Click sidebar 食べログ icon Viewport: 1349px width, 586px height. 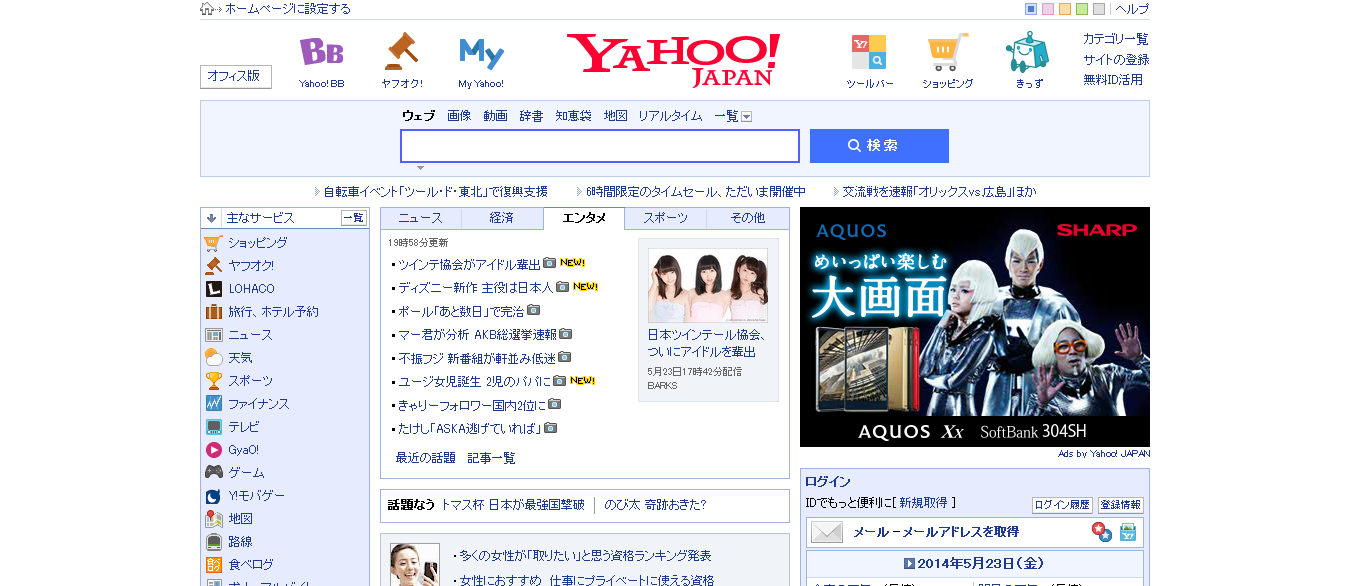point(213,564)
